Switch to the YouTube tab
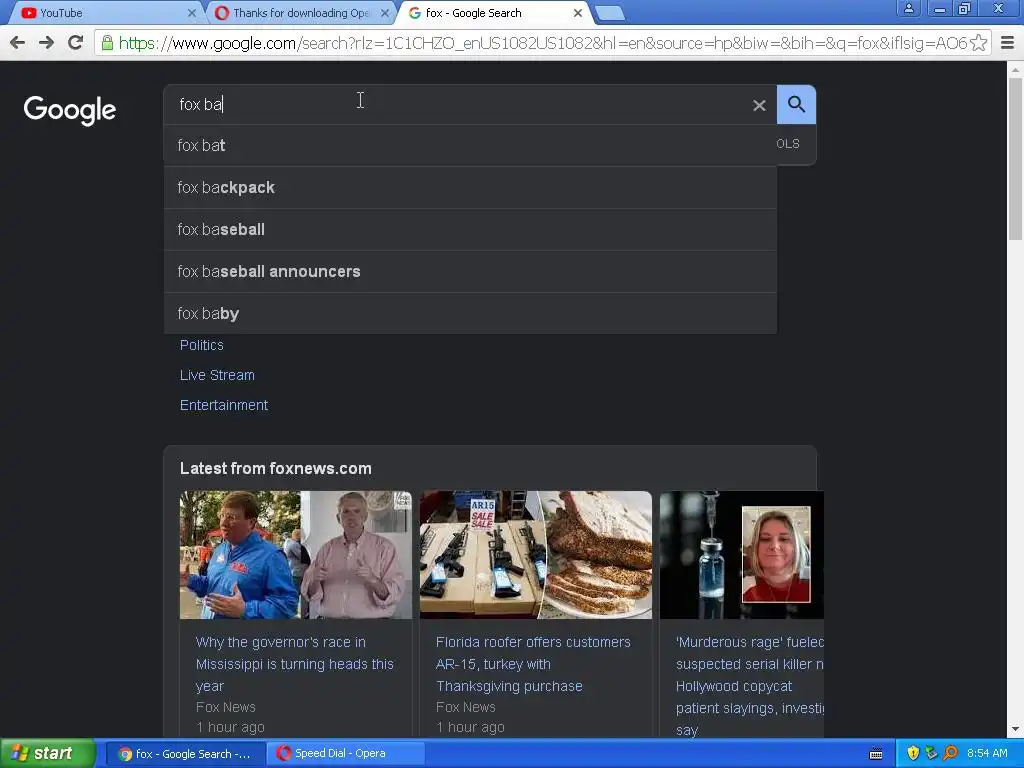1024x768 pixels. coord(104,13)
